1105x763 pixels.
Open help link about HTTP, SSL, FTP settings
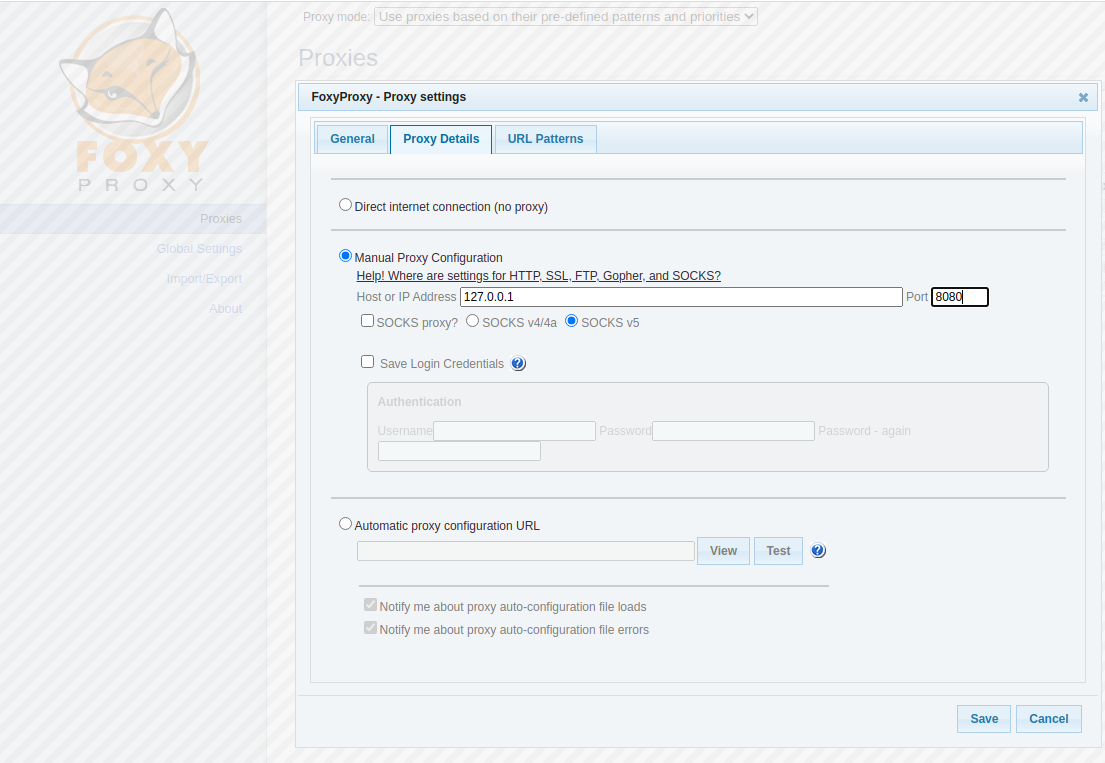coord(538,275)
